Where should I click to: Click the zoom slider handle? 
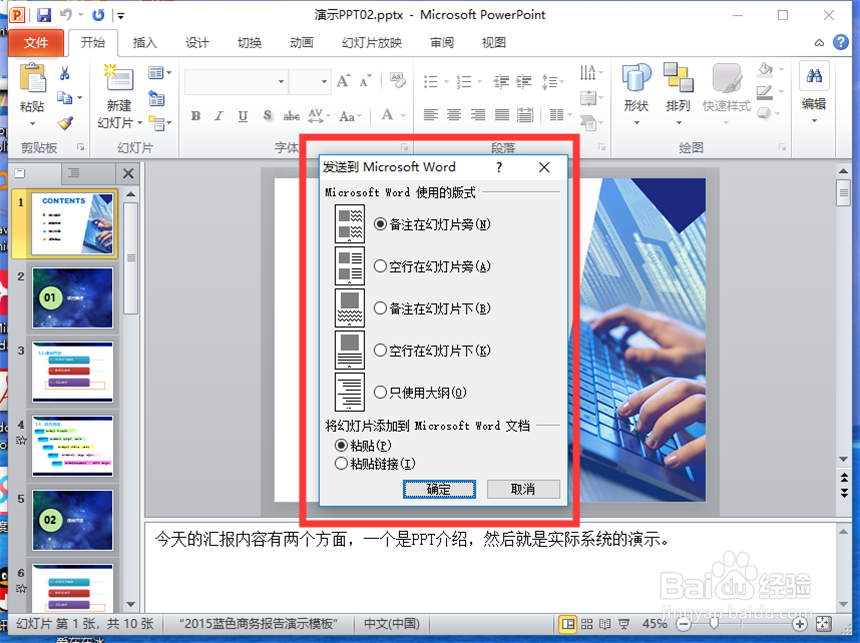pos(714,624)
